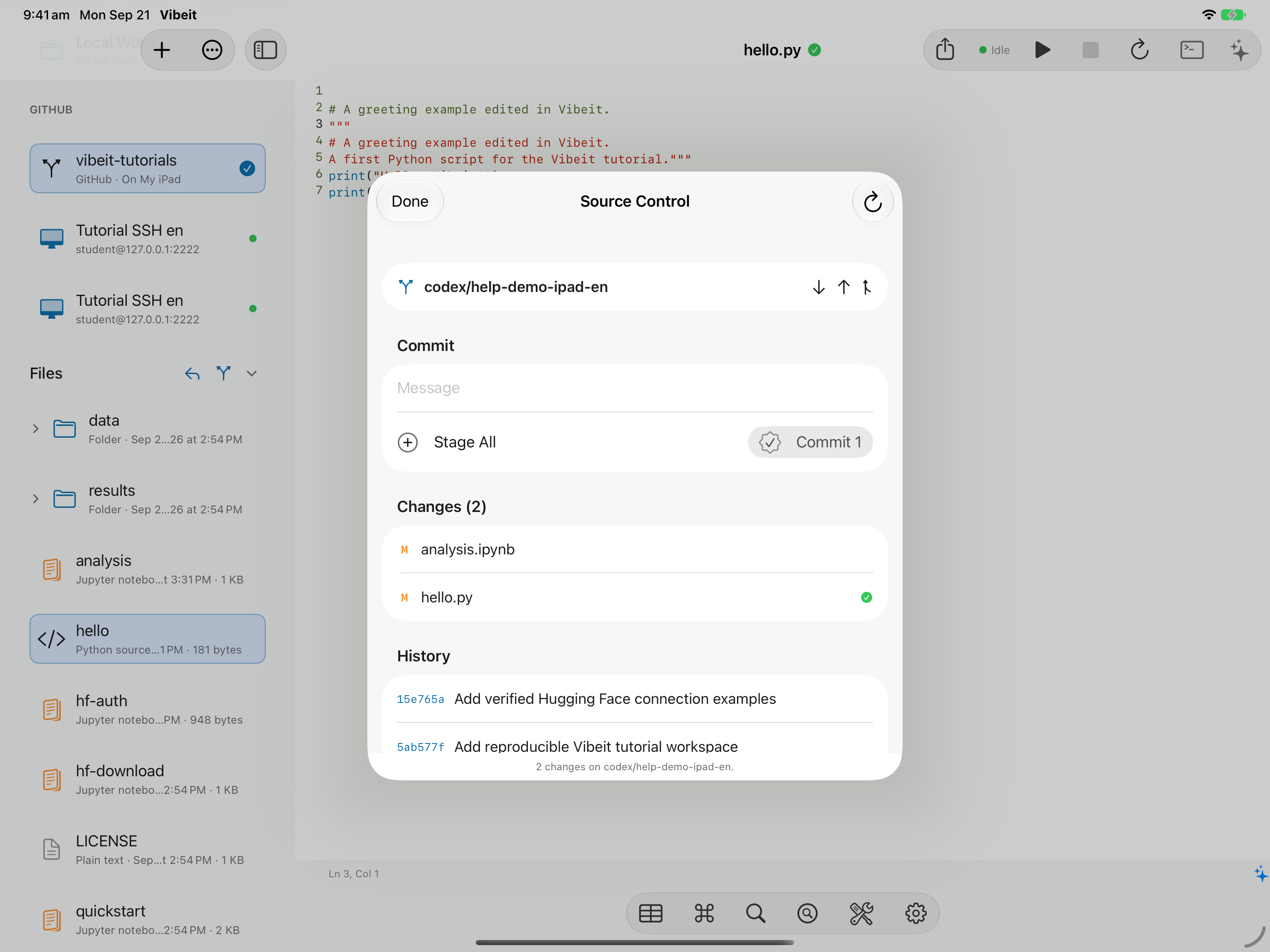Open commit 5ab577f in History
The height and width of the screenshot is (952, 1270).
tap(635, 746)
